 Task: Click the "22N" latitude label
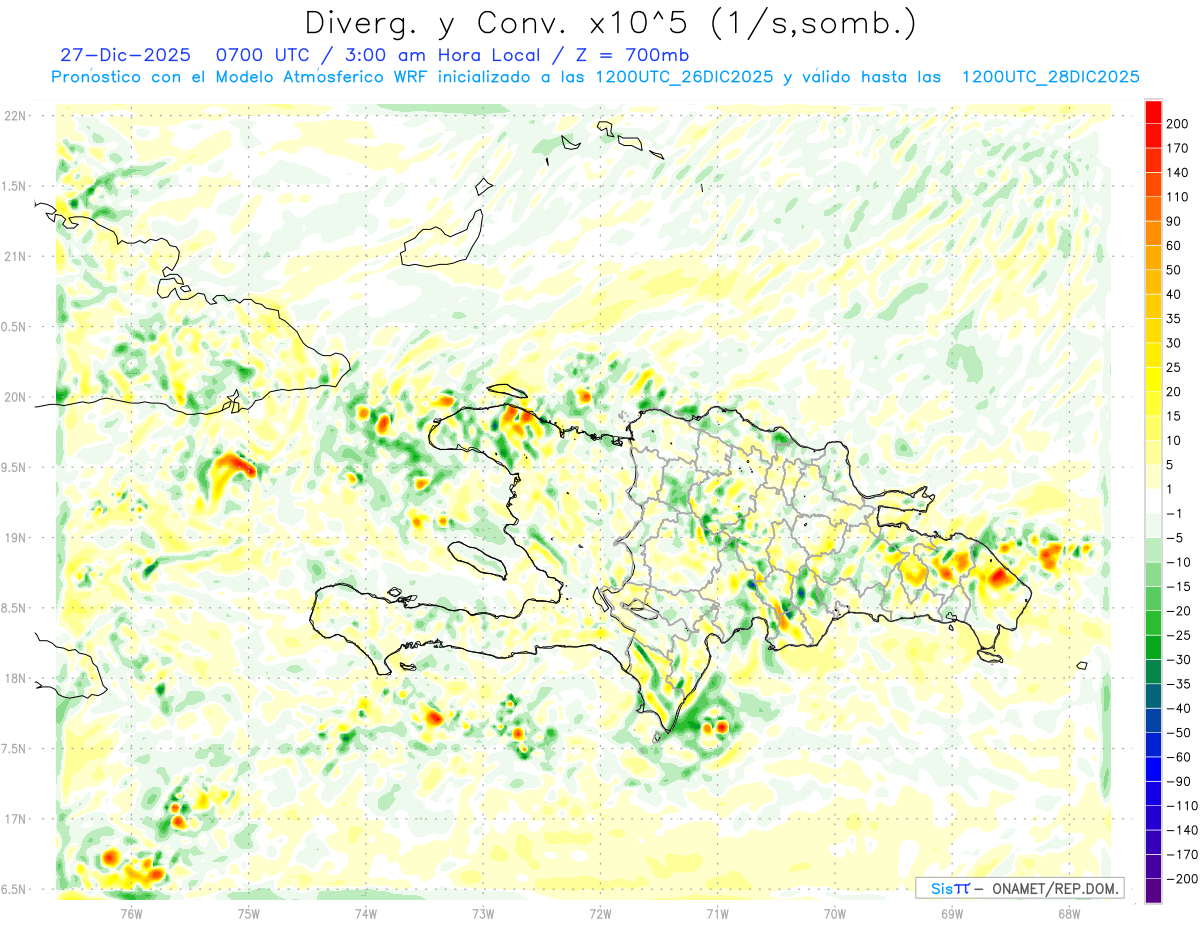15,116
